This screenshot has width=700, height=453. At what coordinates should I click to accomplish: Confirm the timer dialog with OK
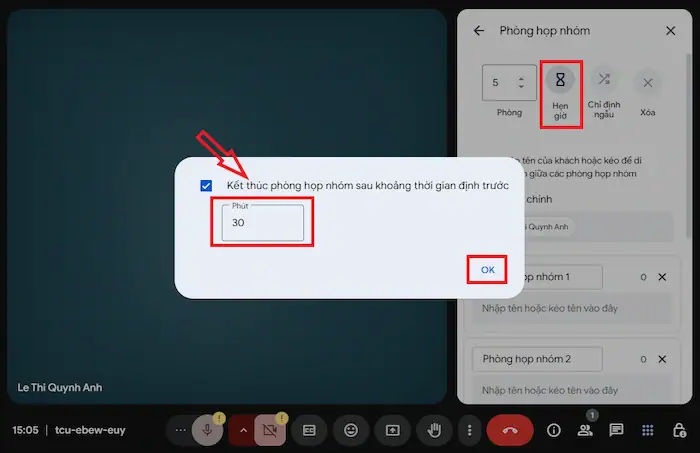[x=488, y=270]
